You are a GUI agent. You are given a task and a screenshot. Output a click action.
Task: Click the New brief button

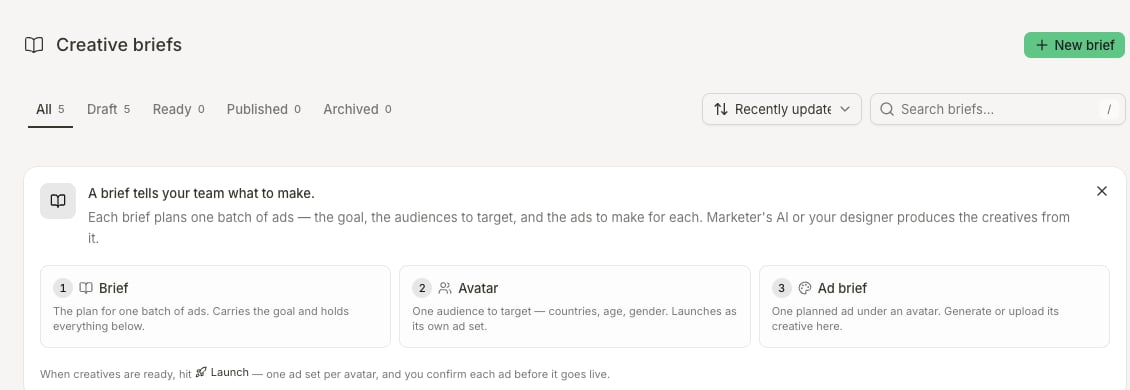(x=1074, y=45)
